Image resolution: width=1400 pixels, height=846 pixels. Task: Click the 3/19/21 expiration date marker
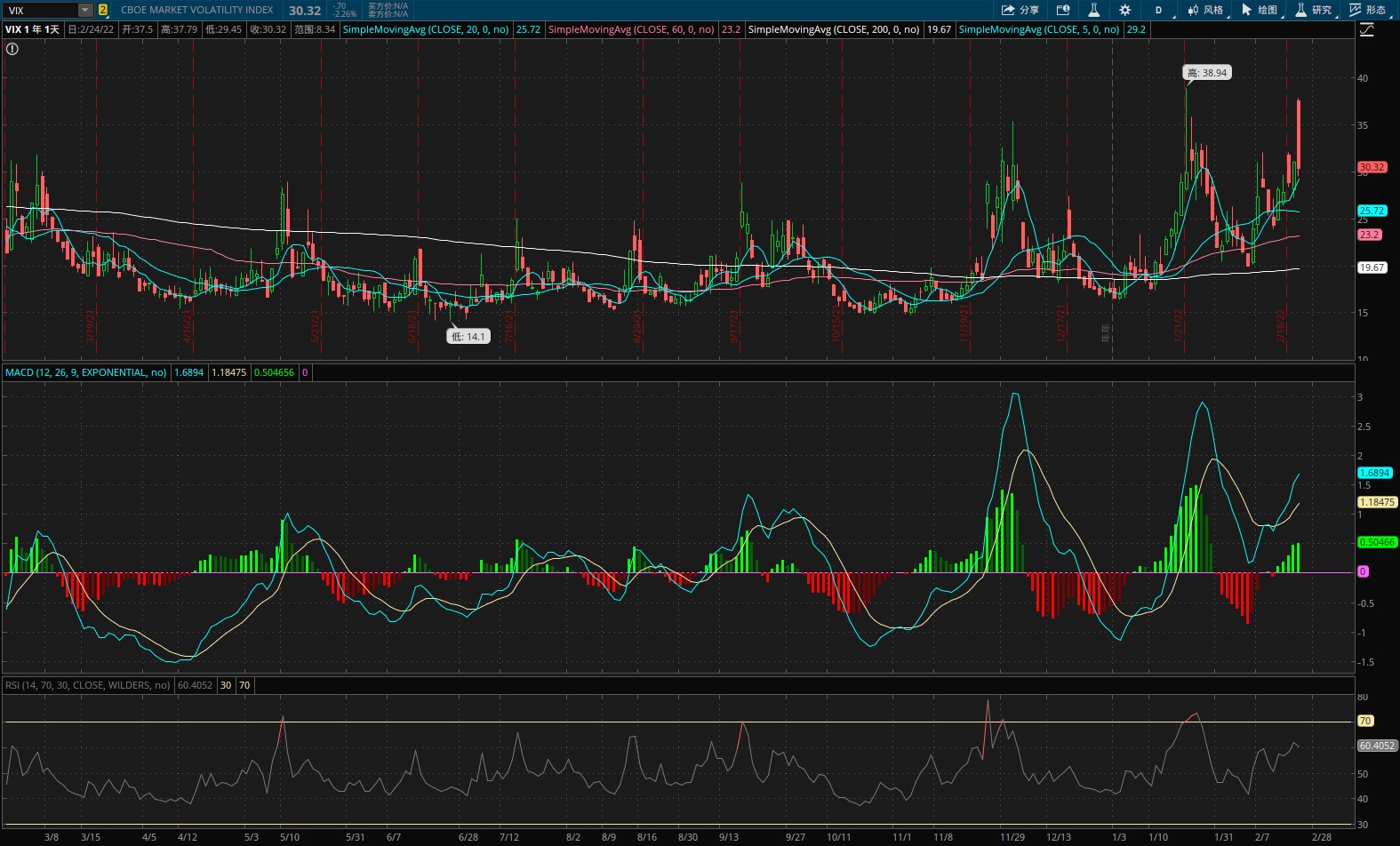click(x=91, y=325)
